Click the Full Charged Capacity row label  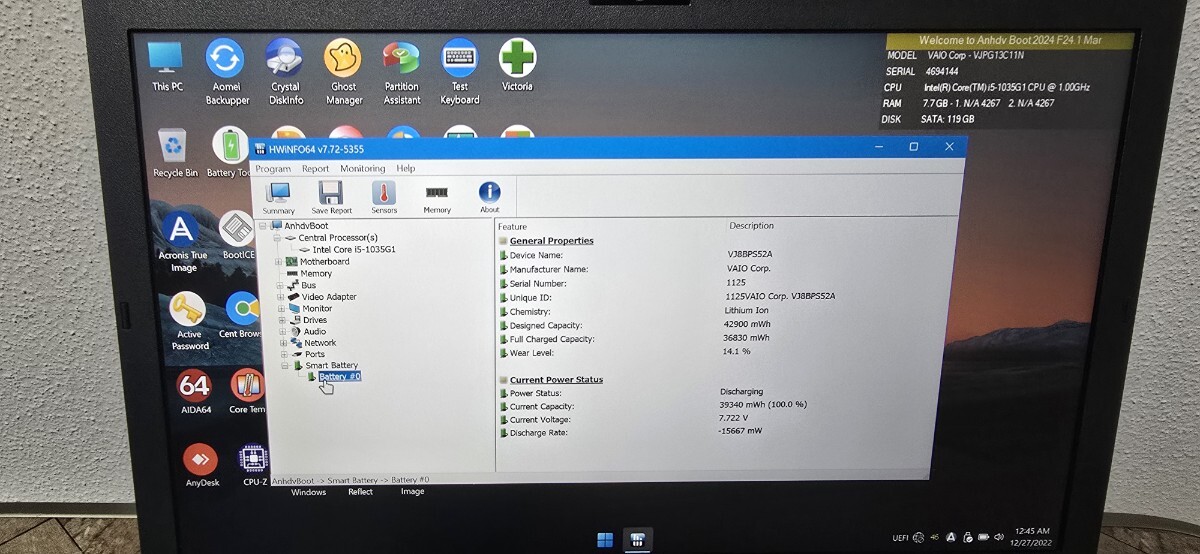pos(552,340)
